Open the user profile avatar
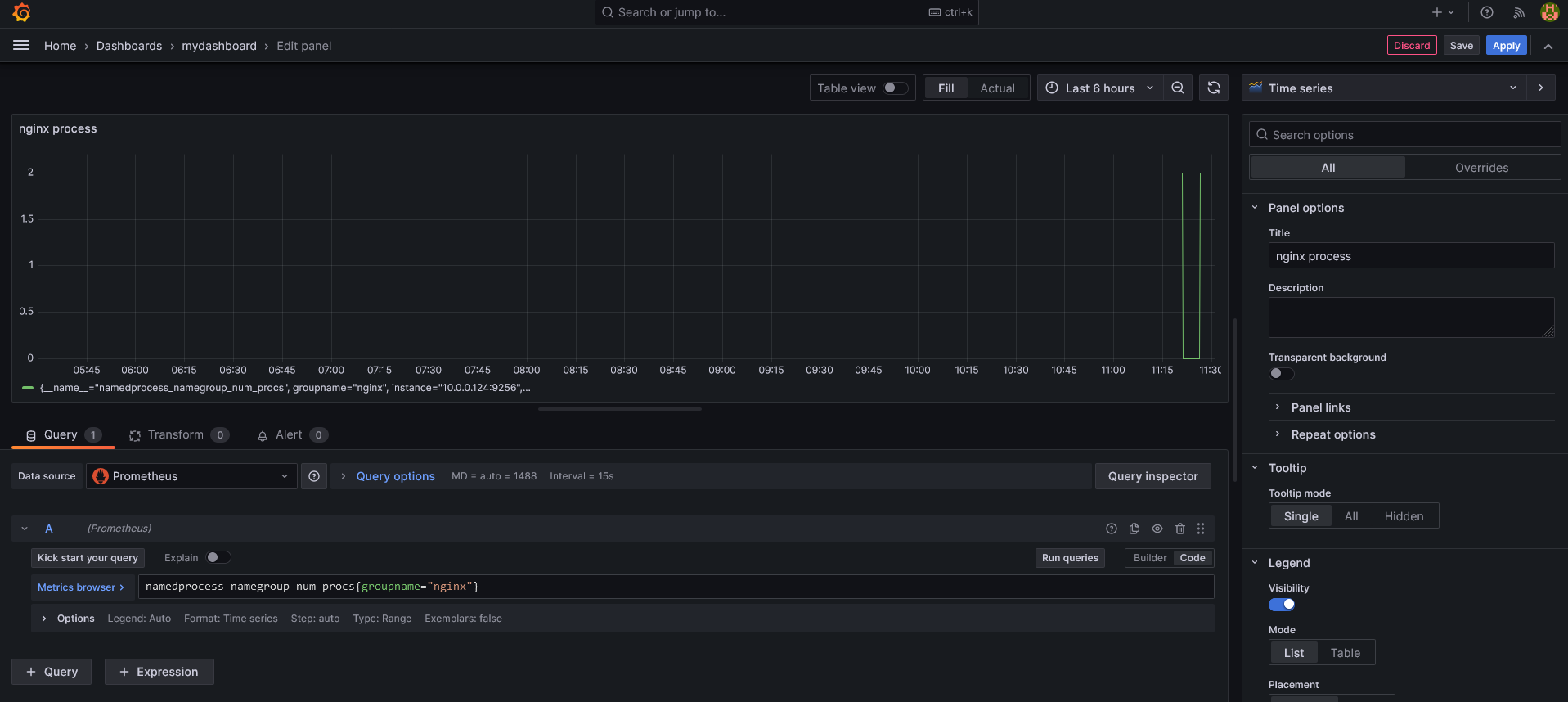 pyautogui.click(x=1549, y=12)
